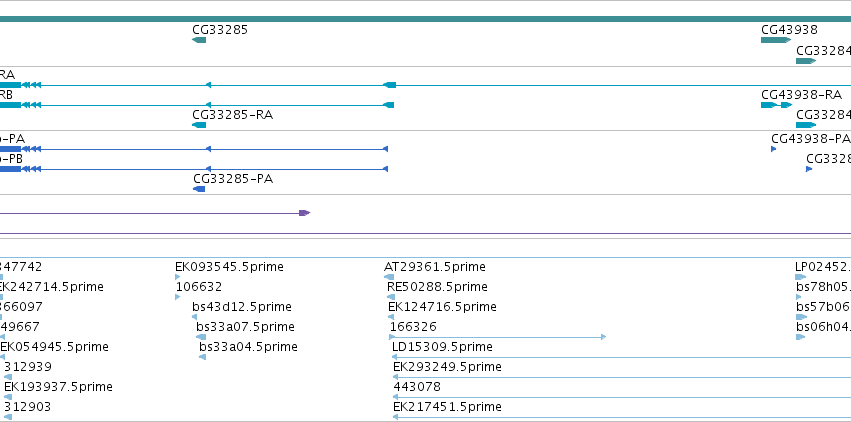Viewport: 851px width, 422px height.
Task: Click the EK124716.5prime label
Action: 442,306
